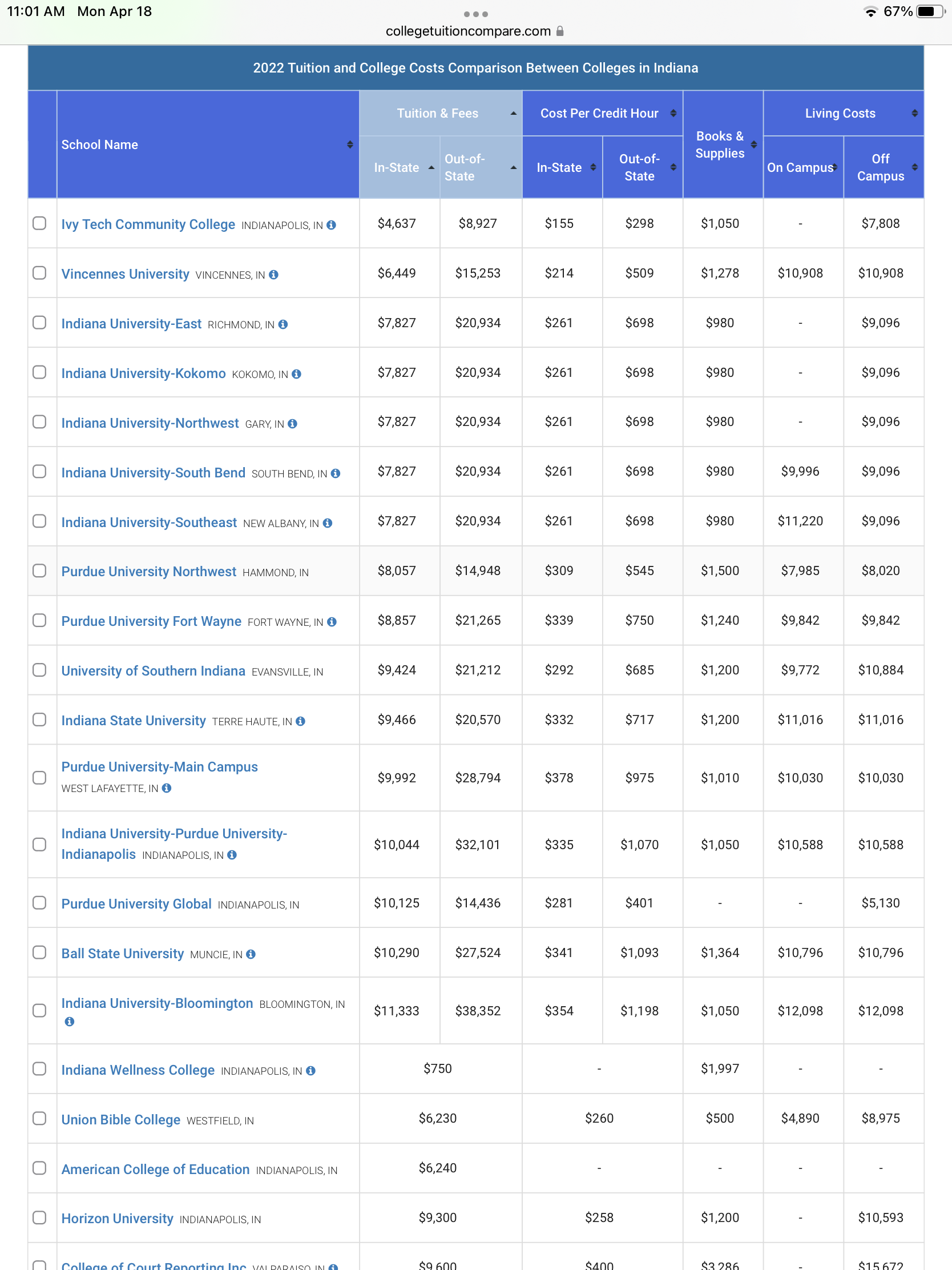This screenshot has height=1270, width=952.
Task: Tap the padlock icon beside the URL
Action: [x=560, y=31]
